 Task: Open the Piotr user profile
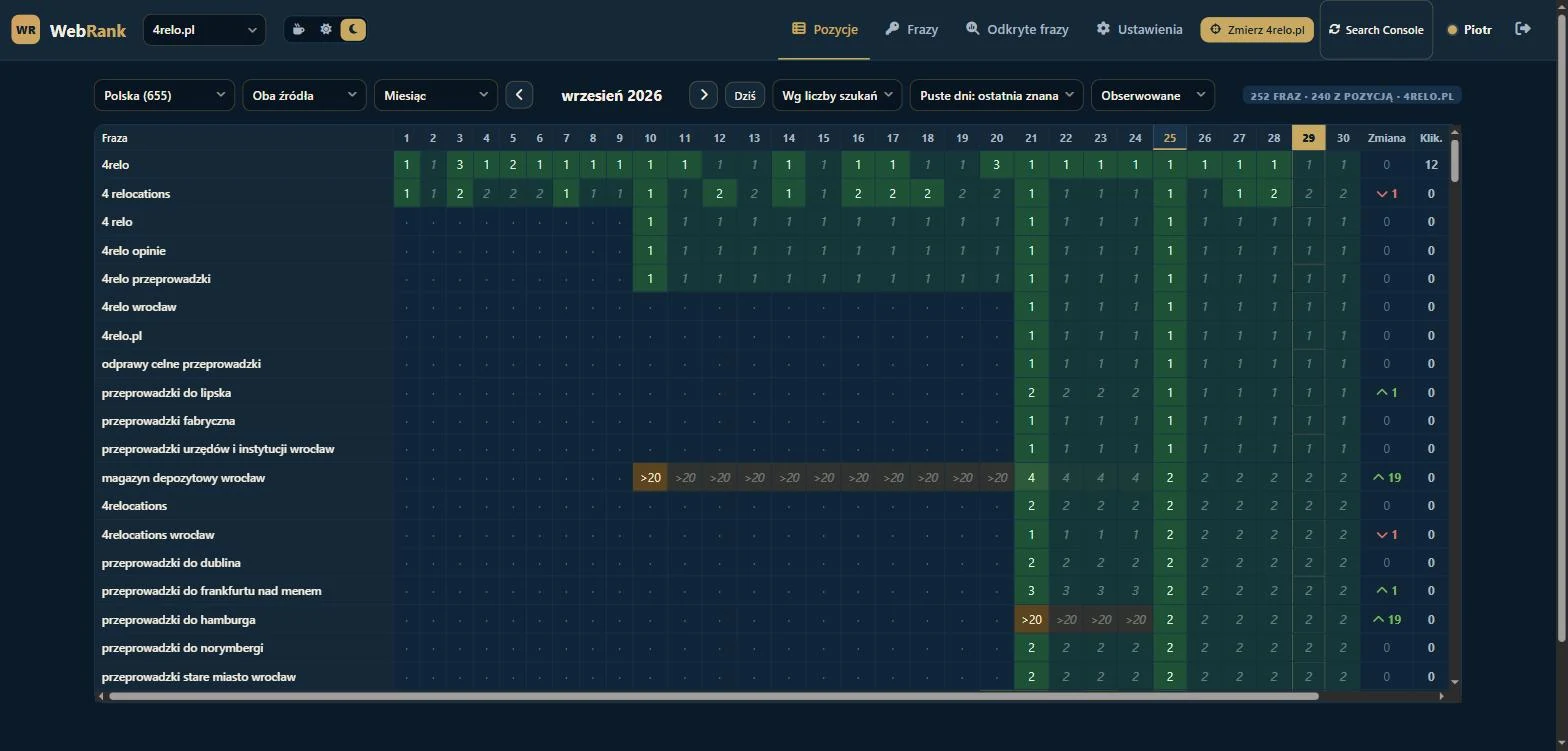(x=1470, y=30)
